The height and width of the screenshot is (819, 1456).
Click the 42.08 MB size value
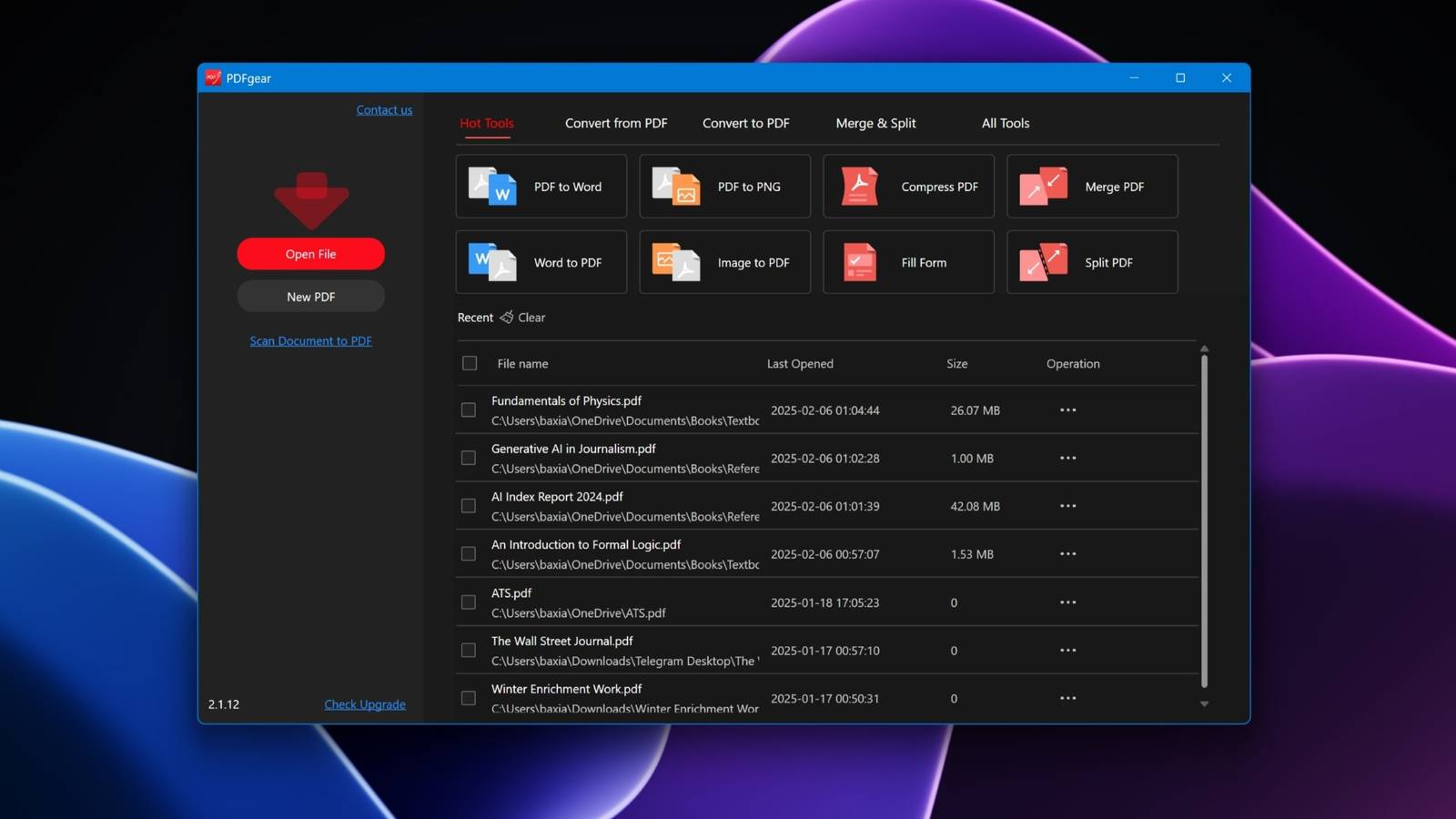pos(976,506)
